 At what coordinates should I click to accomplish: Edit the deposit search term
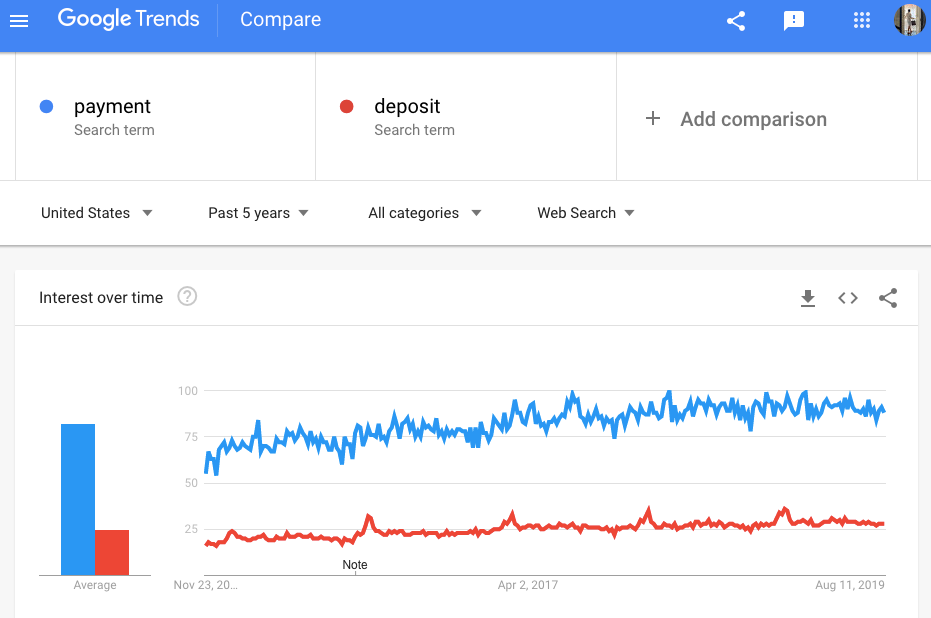(407, 107)
